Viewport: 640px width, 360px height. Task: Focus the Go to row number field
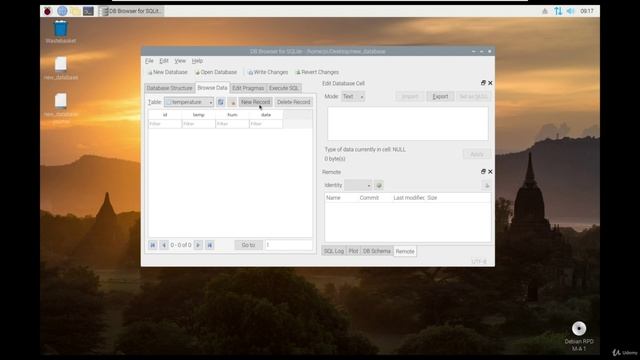(x=288, y=245)
